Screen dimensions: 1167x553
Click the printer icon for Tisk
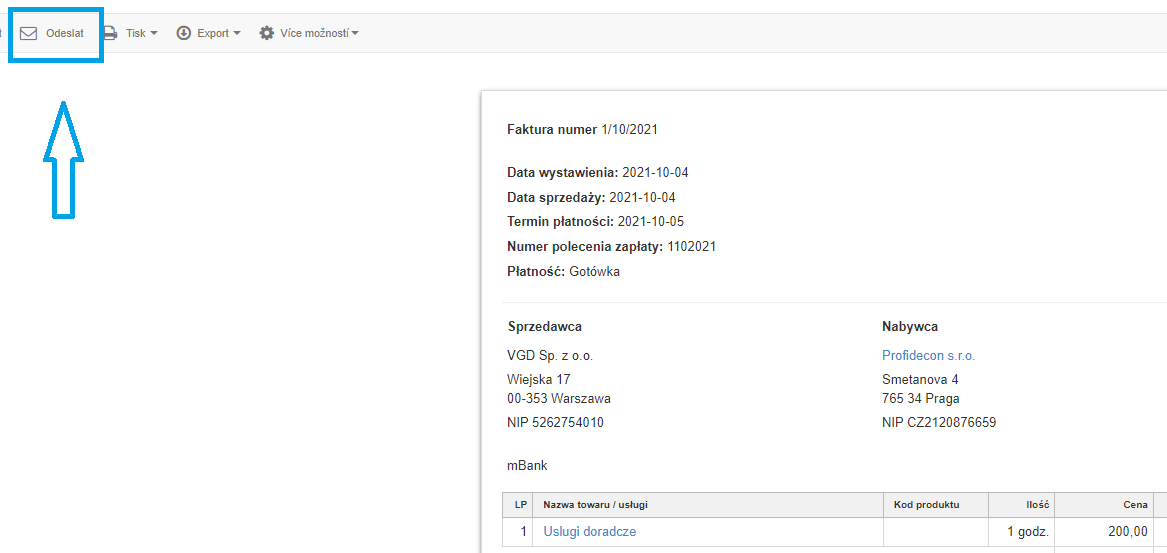tap(110, 33)
